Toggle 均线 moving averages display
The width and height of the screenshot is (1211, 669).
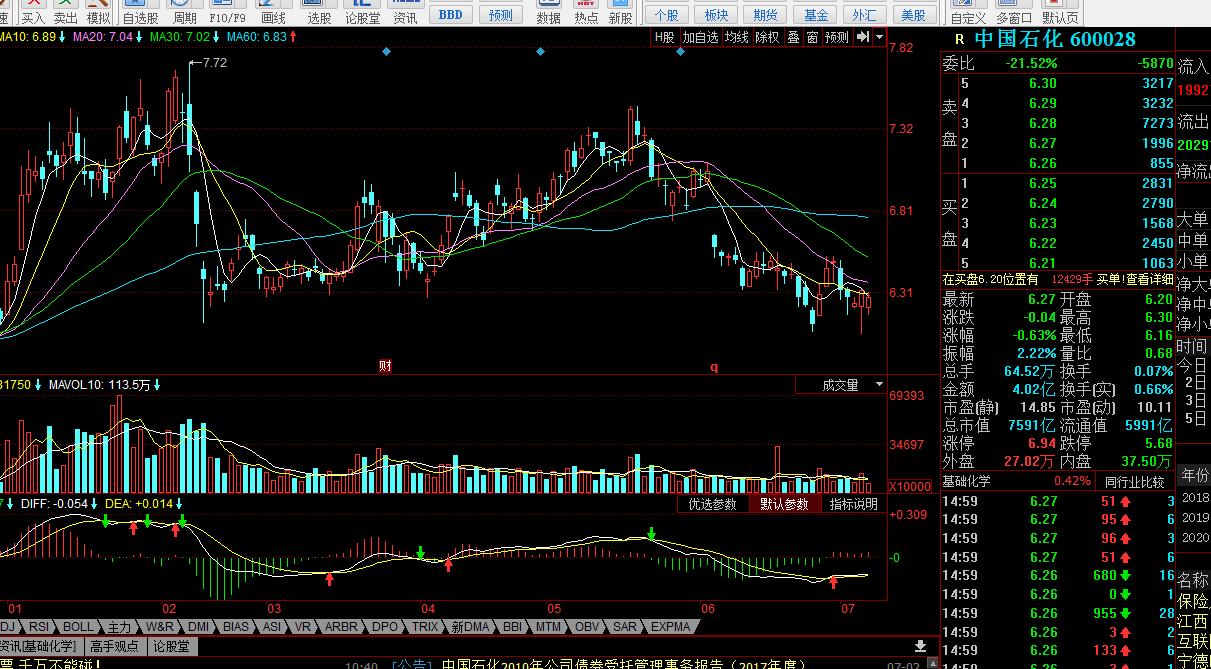tap(737, 37)
